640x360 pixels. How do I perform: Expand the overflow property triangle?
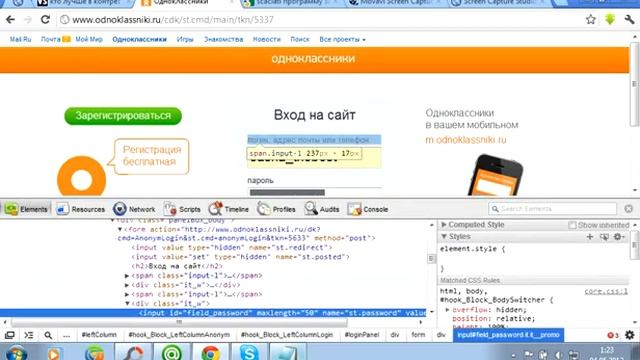[447, 310]
